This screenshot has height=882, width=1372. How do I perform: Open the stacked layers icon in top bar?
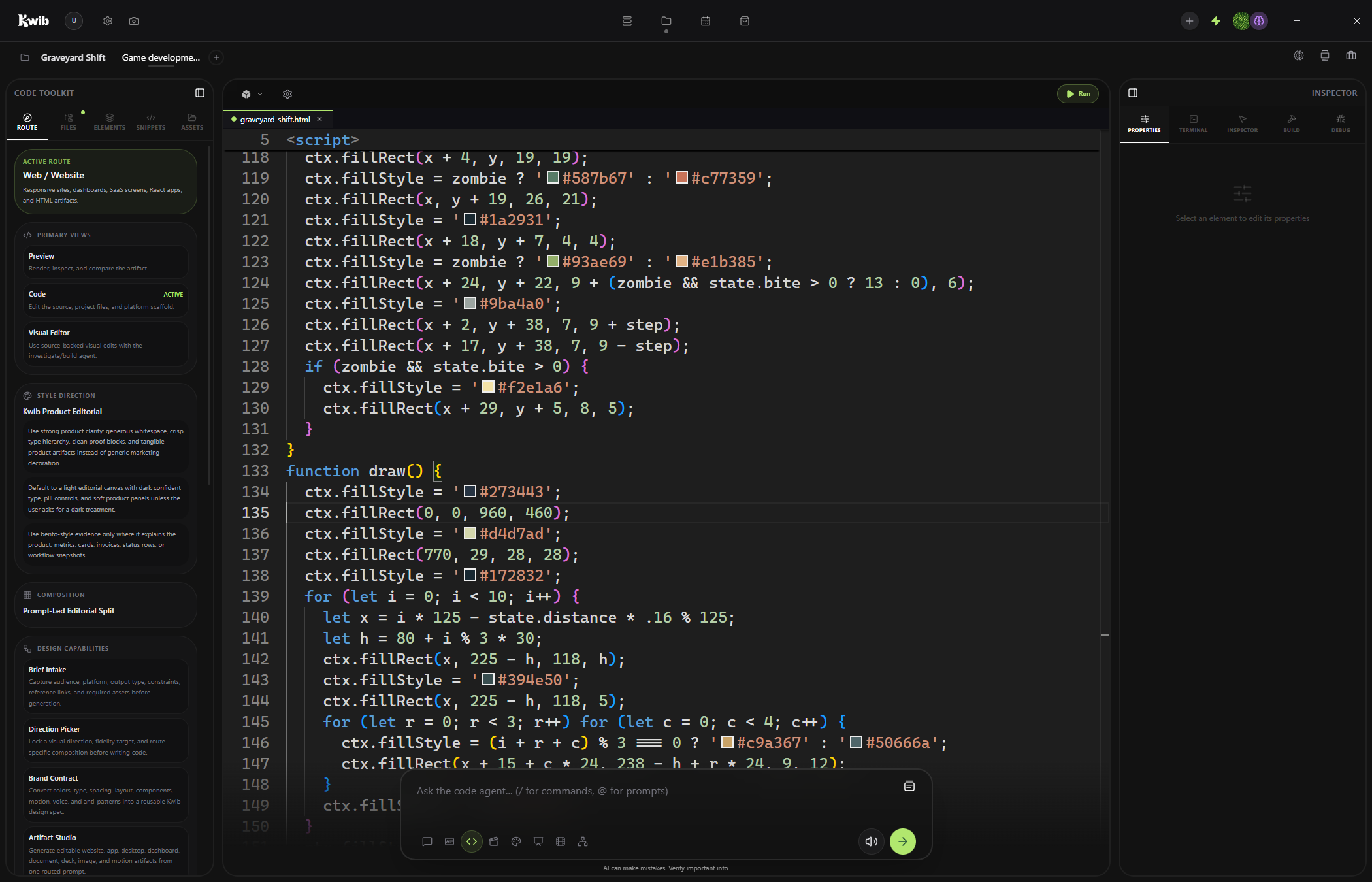tap(627, 21)
